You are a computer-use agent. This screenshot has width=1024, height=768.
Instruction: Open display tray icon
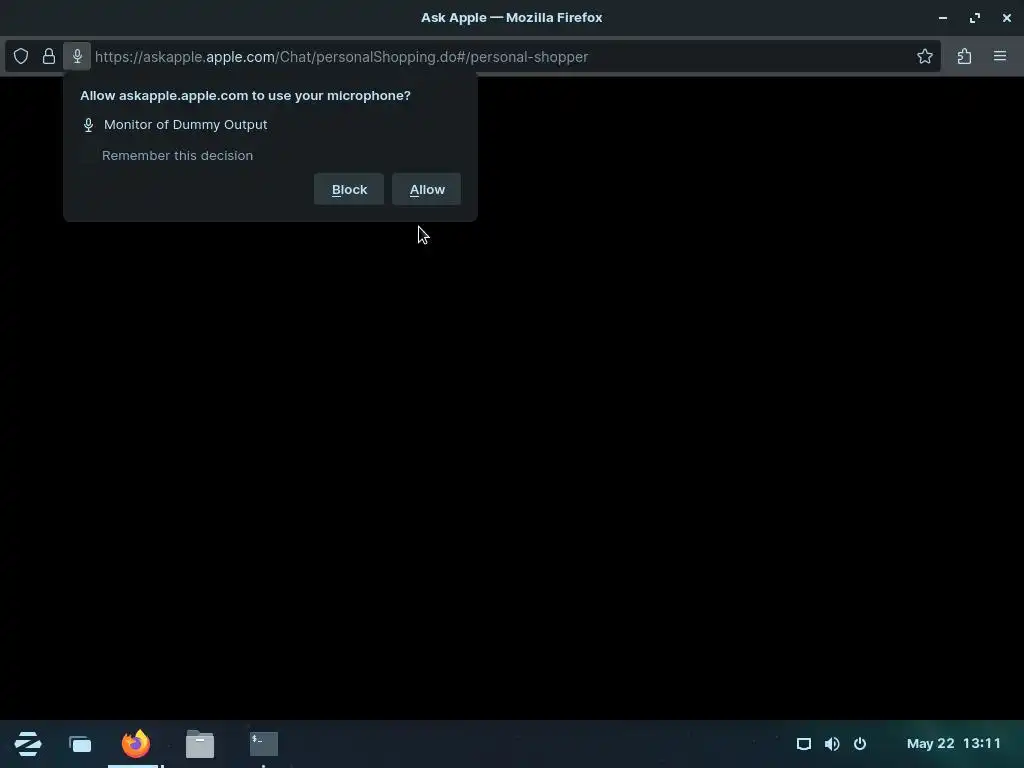[804, 744]
